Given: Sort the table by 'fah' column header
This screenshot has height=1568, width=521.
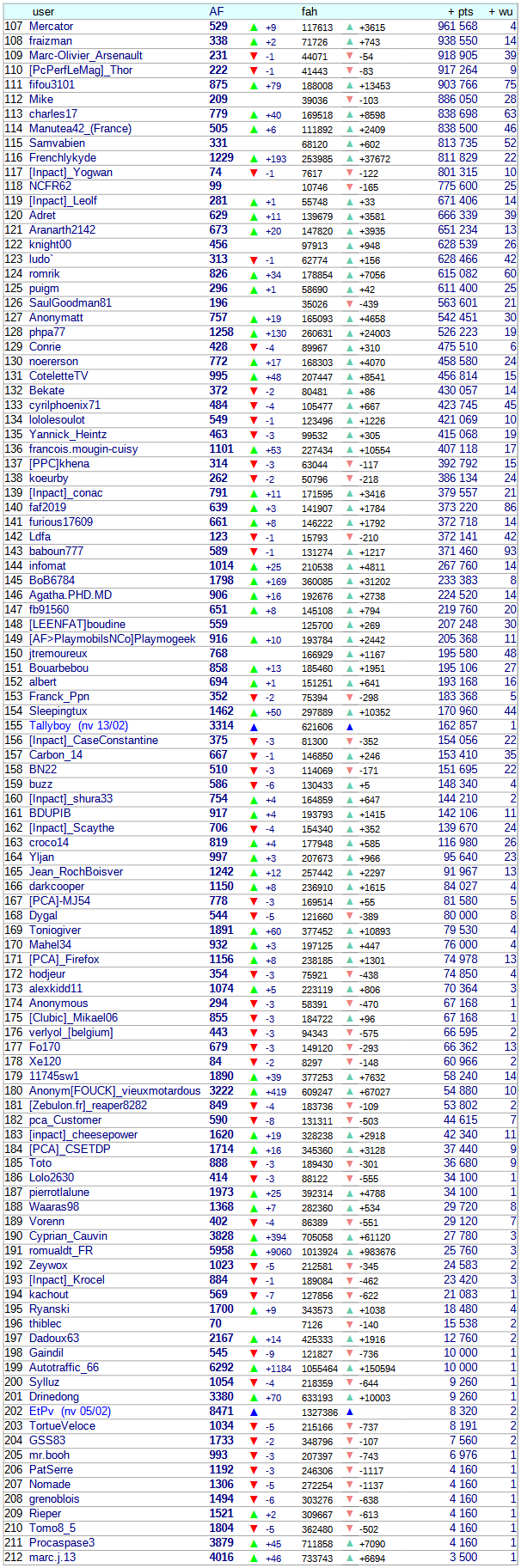Looking at the screenshot, I should 310,12.
